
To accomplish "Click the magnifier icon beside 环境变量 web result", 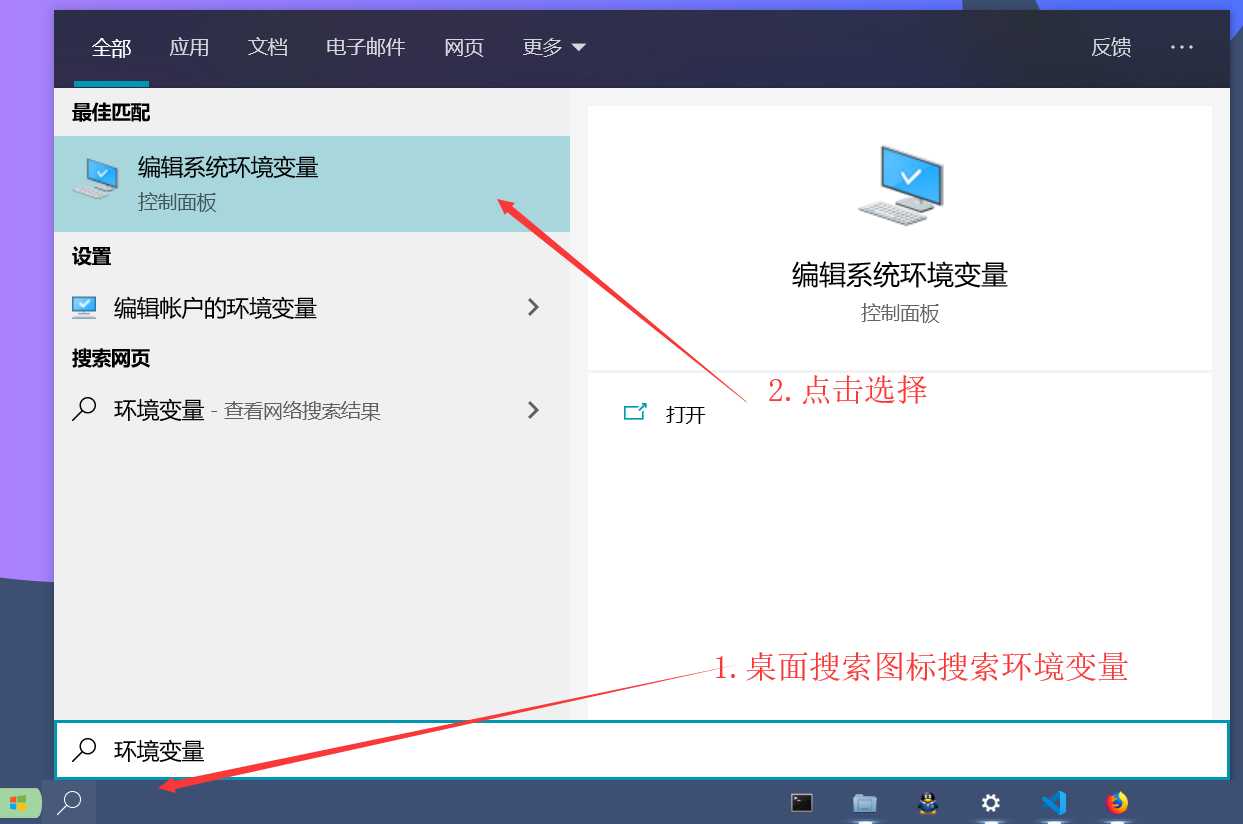I will (x=85, y=409).
